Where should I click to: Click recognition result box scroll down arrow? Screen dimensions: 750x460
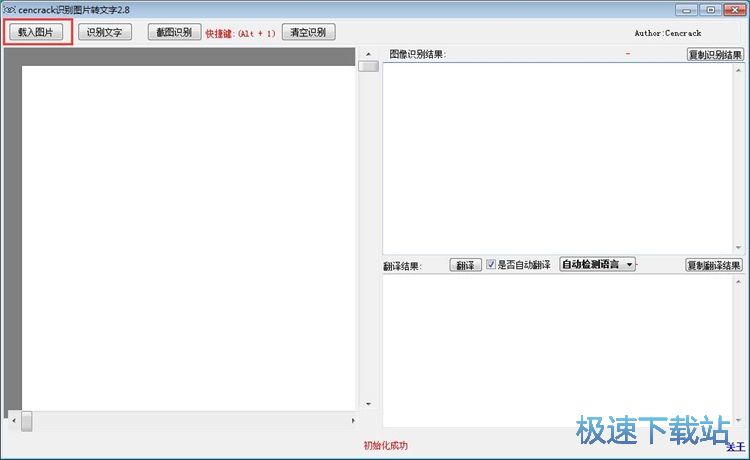[x=739, y=247]
